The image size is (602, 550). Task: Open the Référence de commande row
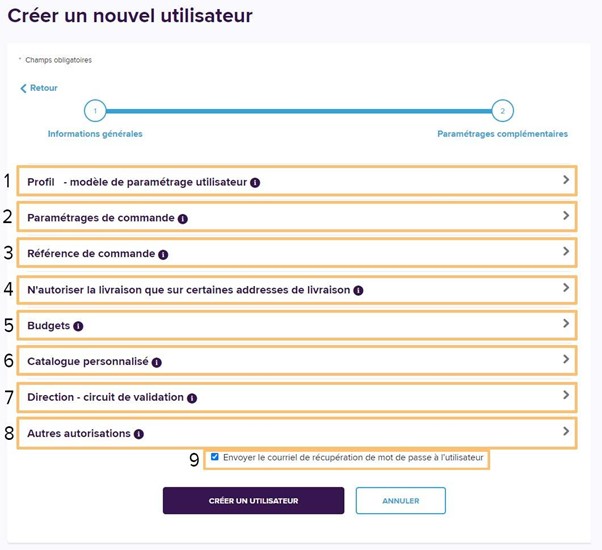300,253
